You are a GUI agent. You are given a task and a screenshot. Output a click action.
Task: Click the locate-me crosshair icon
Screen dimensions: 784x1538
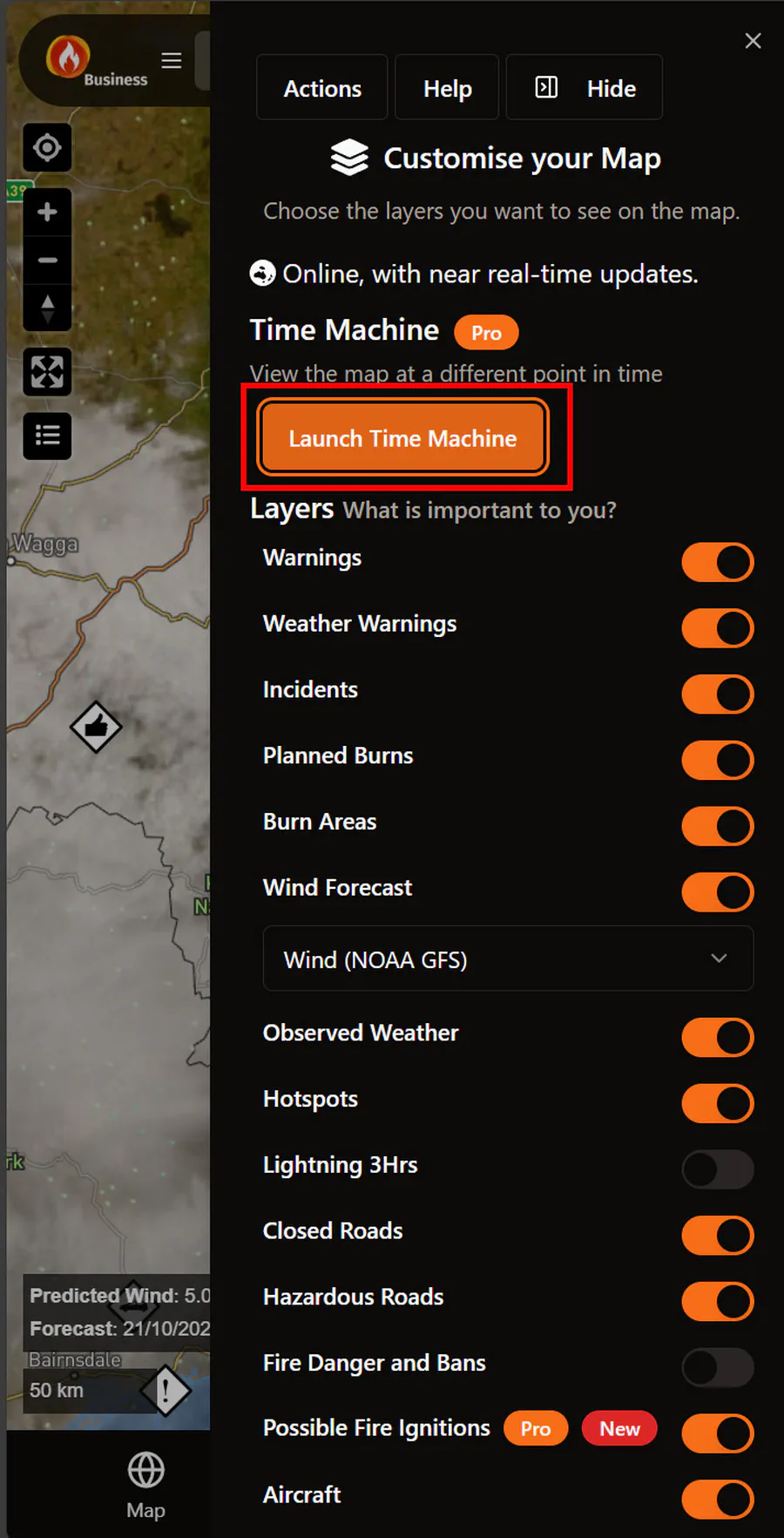[47, 148]
